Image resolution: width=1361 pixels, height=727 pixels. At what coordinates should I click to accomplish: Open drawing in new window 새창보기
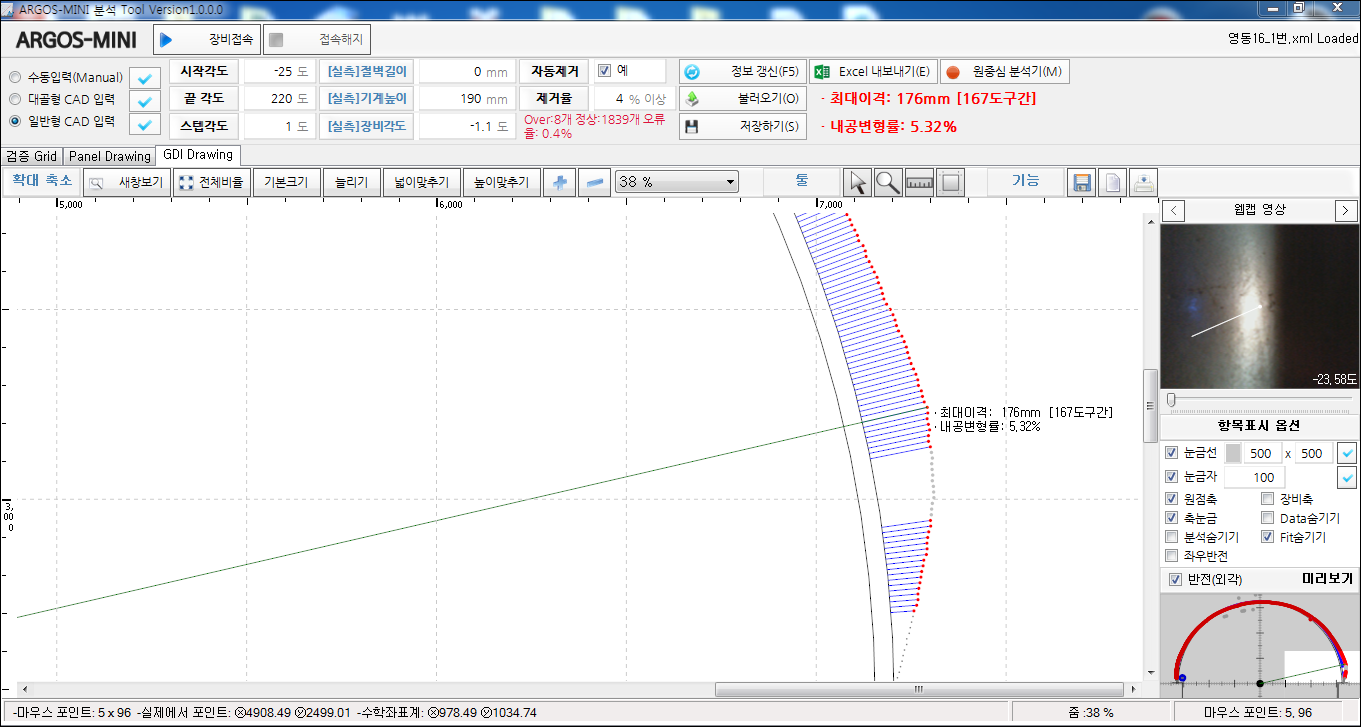(126, 182)
